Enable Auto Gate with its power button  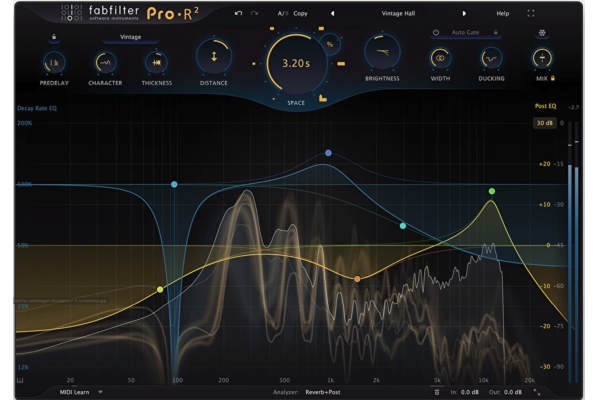coord(436,33)
